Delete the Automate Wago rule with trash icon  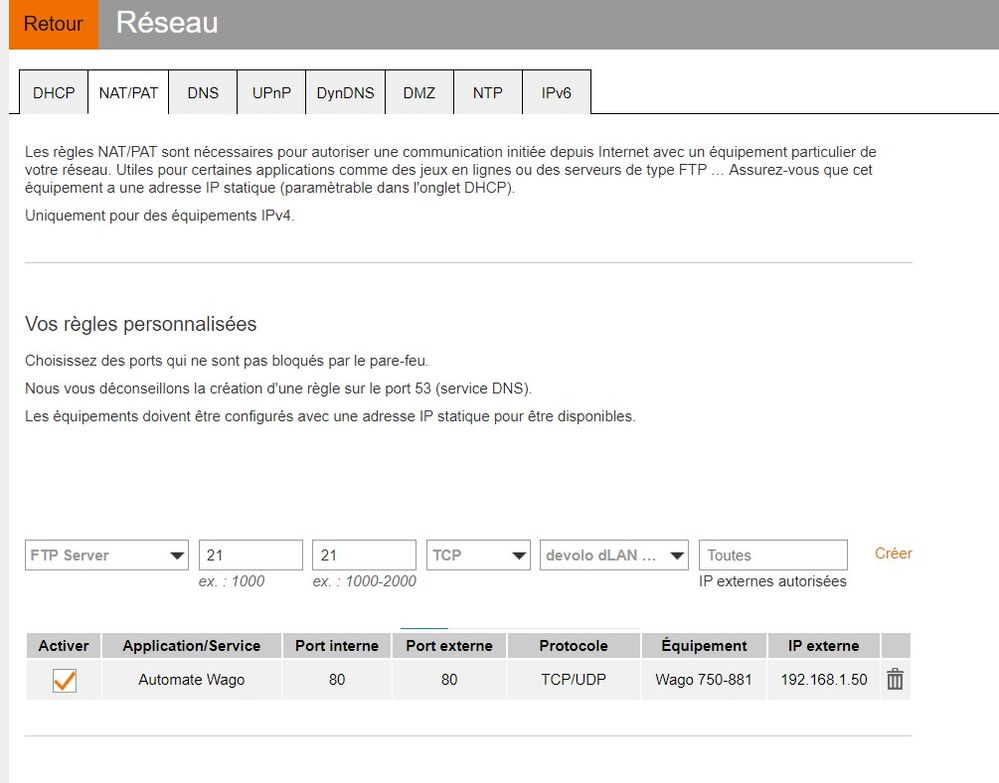point(895,680)
